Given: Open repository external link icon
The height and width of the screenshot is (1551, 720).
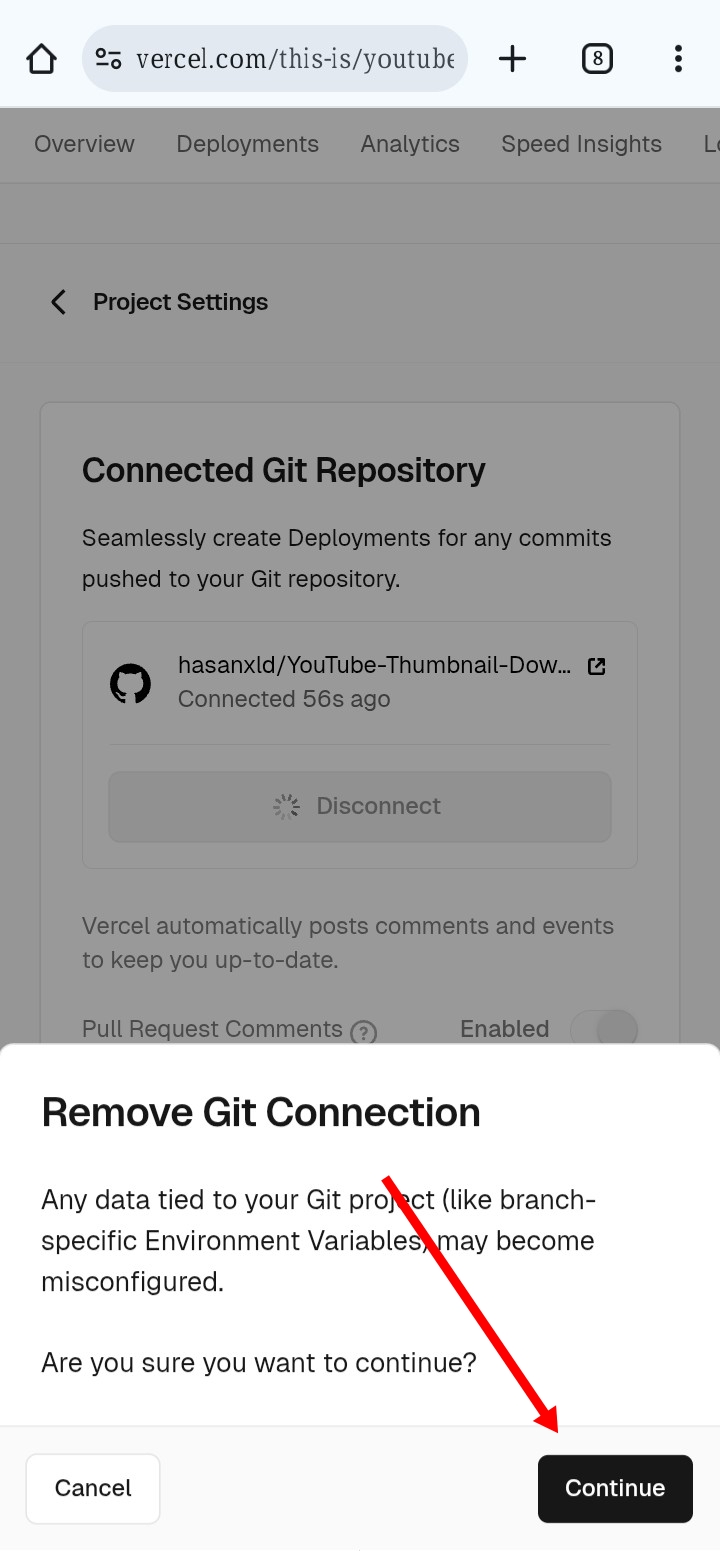Looking at the screenshot, I should tap(597, 666).
